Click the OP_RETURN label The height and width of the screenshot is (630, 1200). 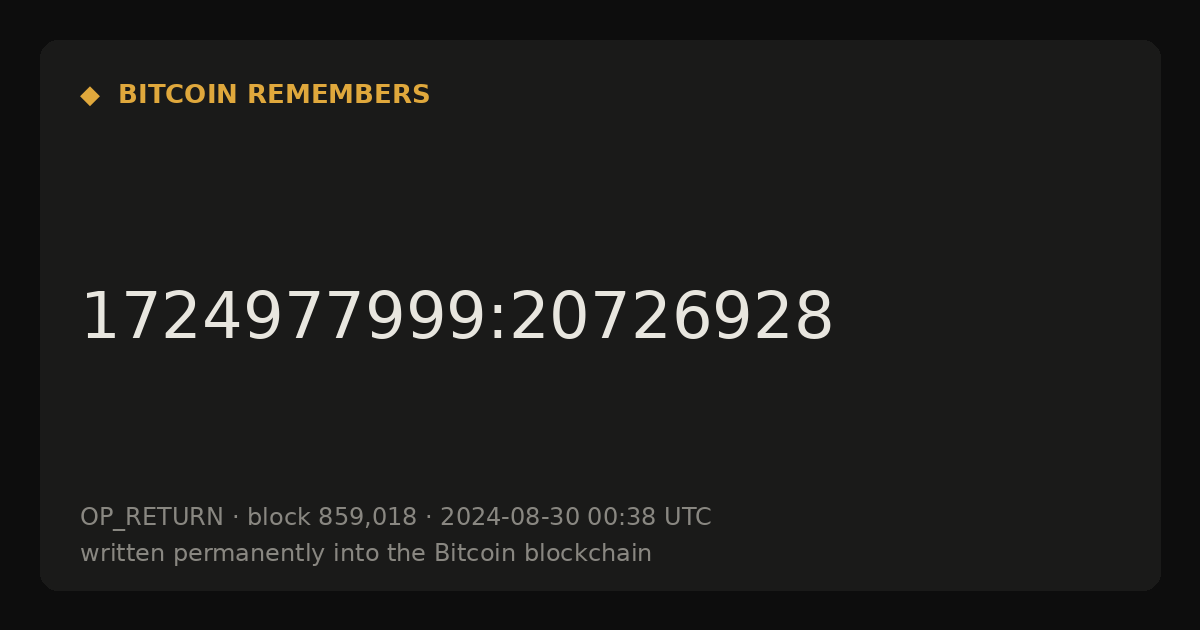tap(152, 518)
